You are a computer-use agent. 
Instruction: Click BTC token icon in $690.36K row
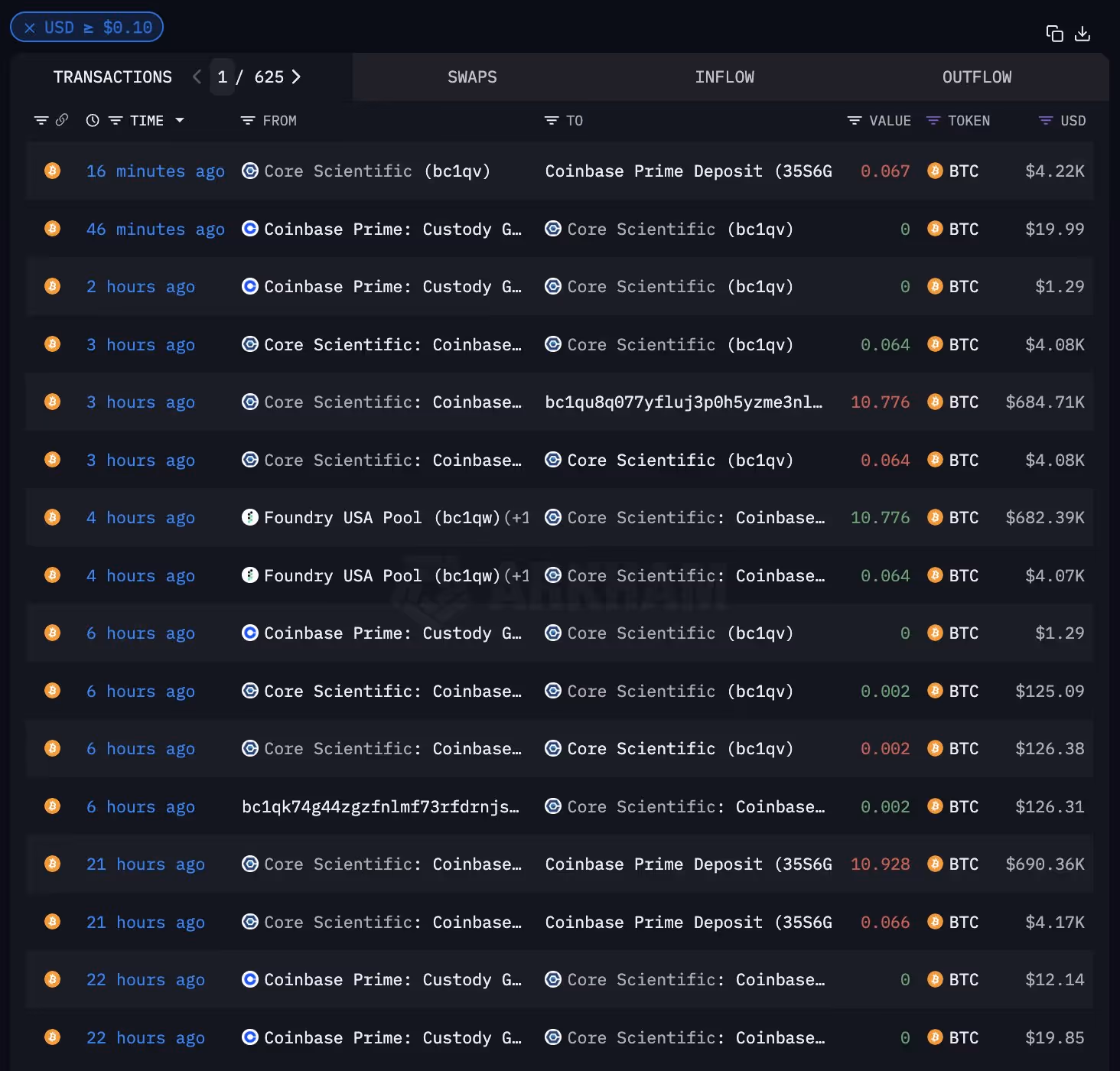pyautogui.click(x=935, y=864)
